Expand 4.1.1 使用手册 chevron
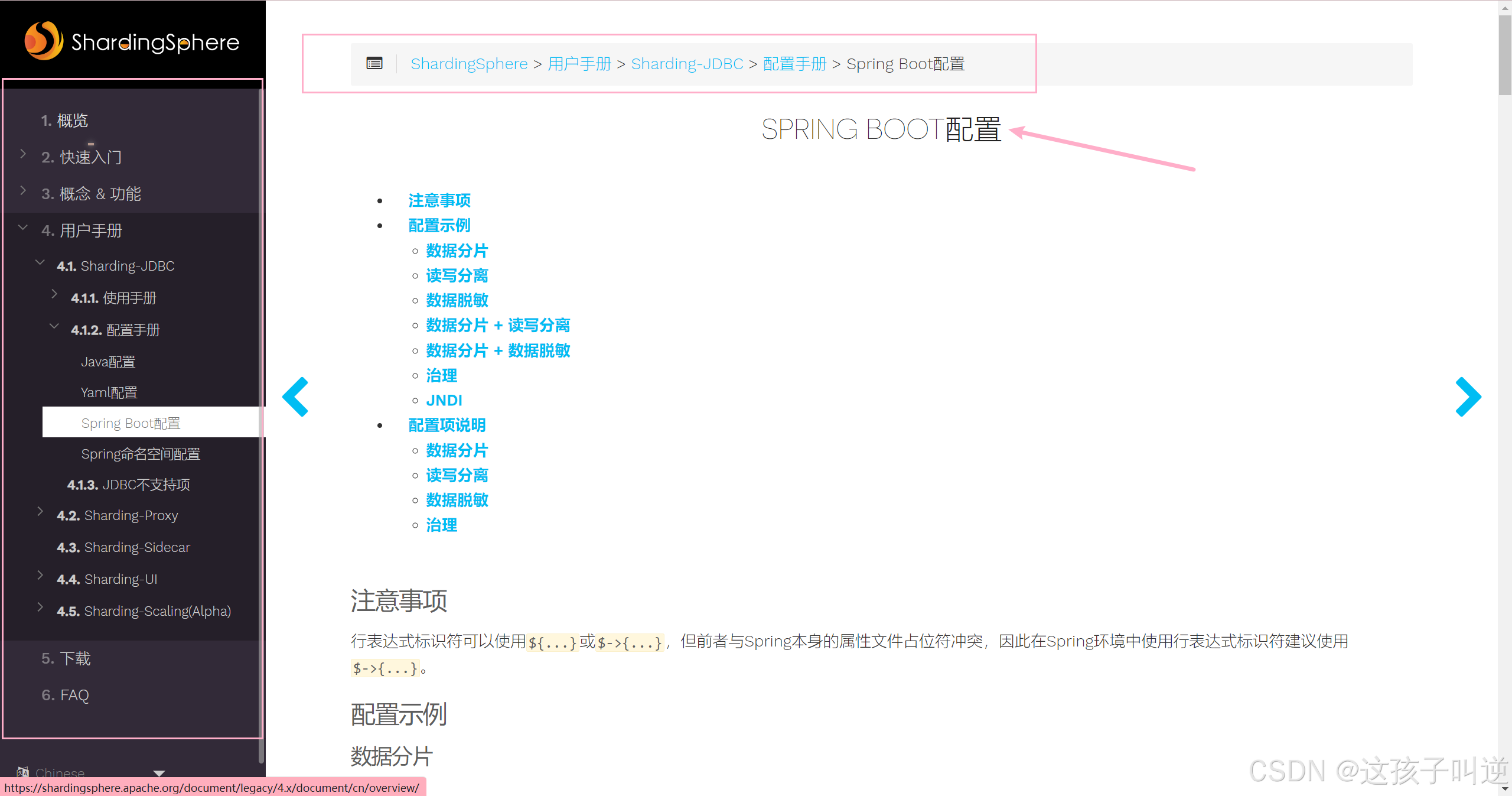This screenshot has width=1512, height=796. pos(54,294)
